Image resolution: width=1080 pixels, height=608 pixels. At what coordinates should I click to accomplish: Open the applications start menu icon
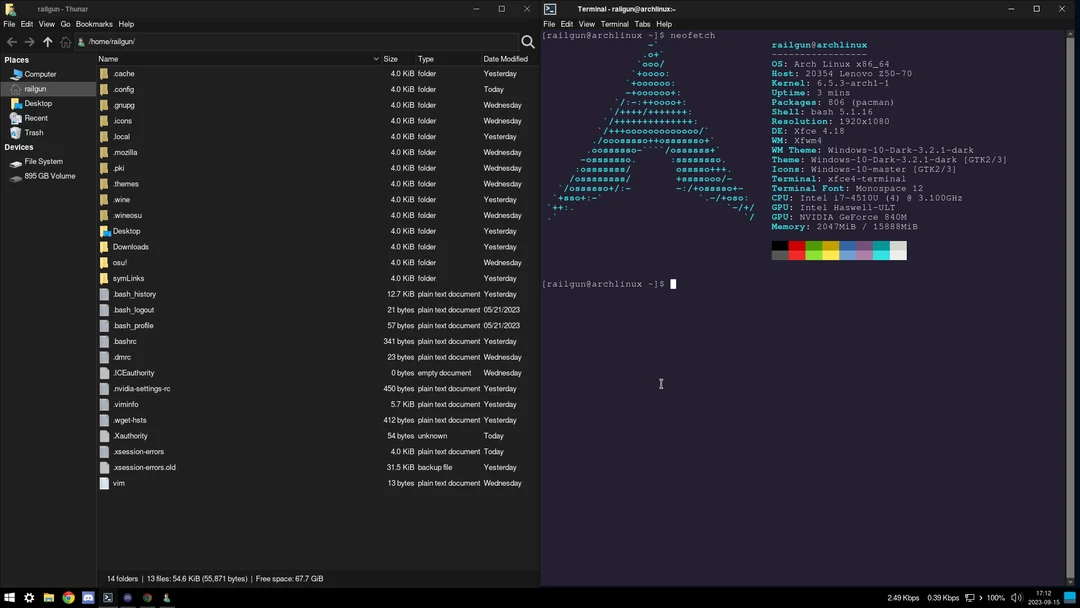(10, 597)
